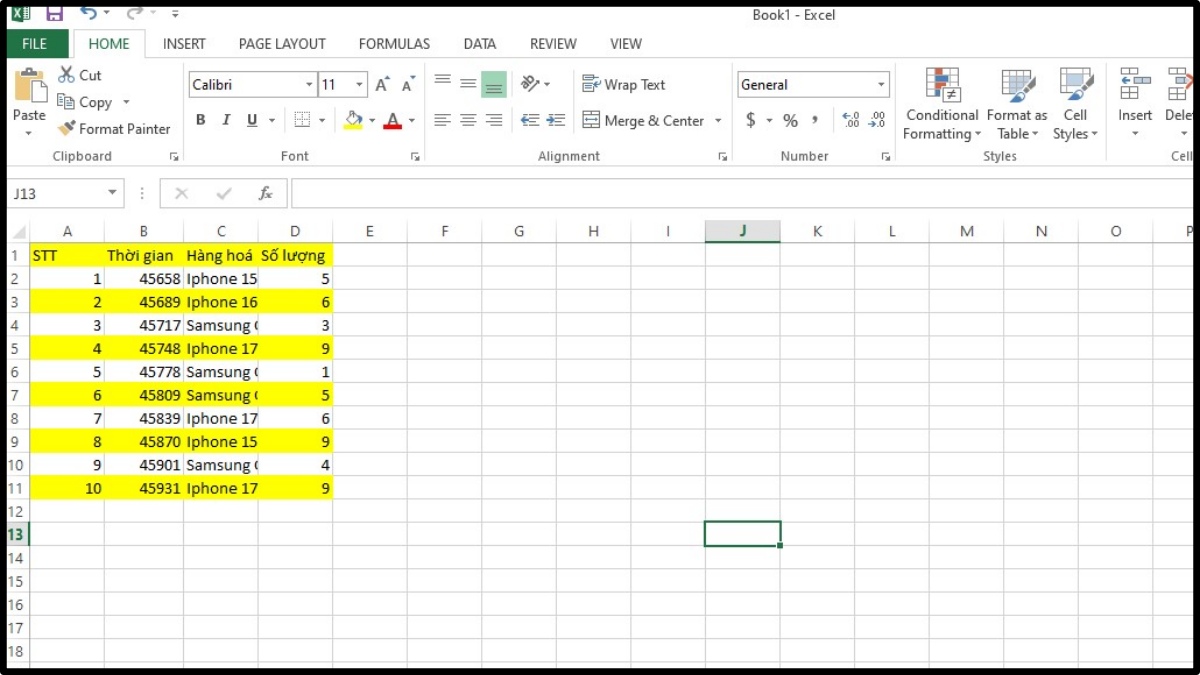This screenshot has width=1200, height=675.
Task: Click the Undo arrow icon
Action: tap(88, 14)
